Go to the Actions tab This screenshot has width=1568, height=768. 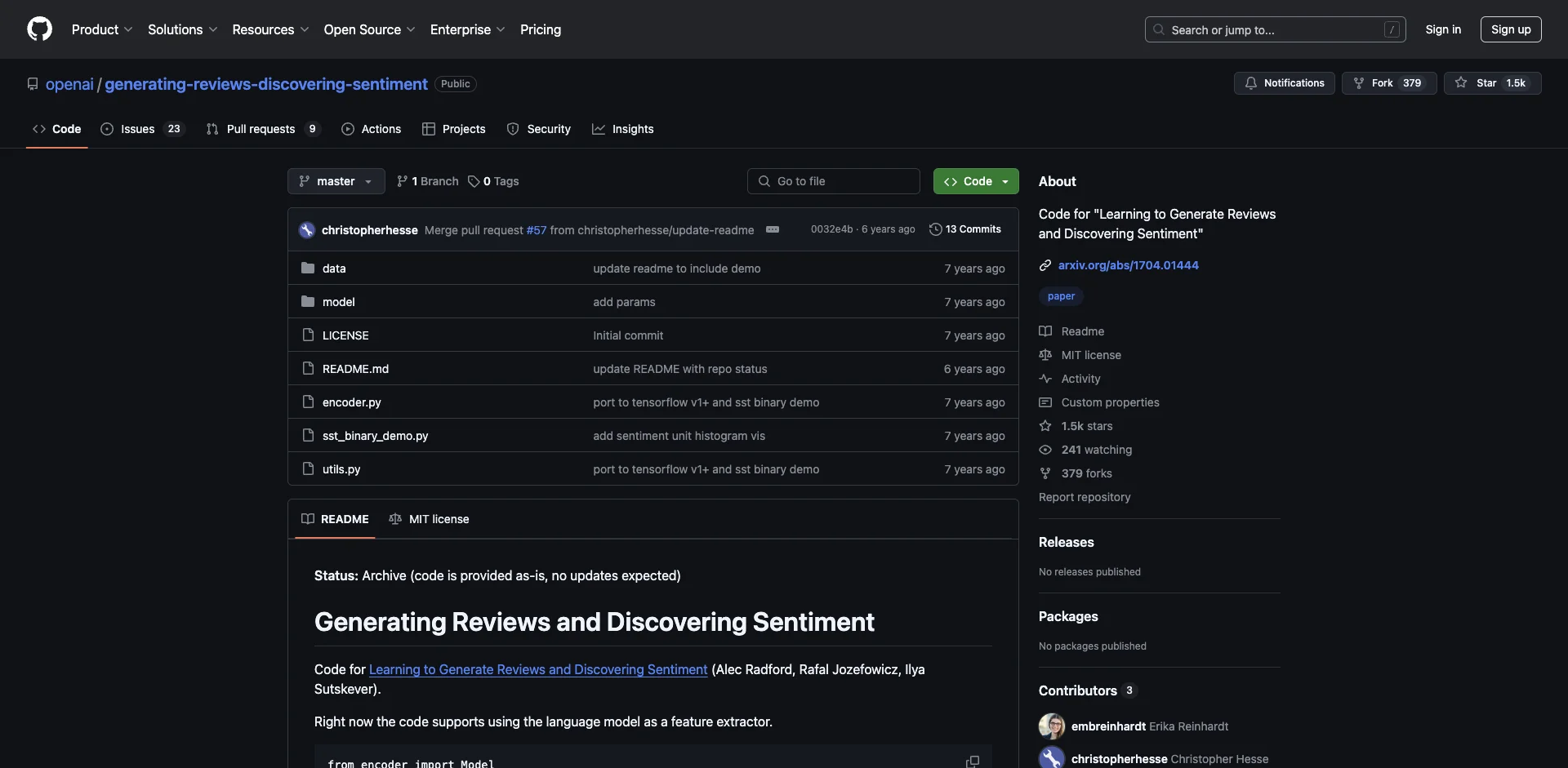pyautogui.click(x=372, y=129)
